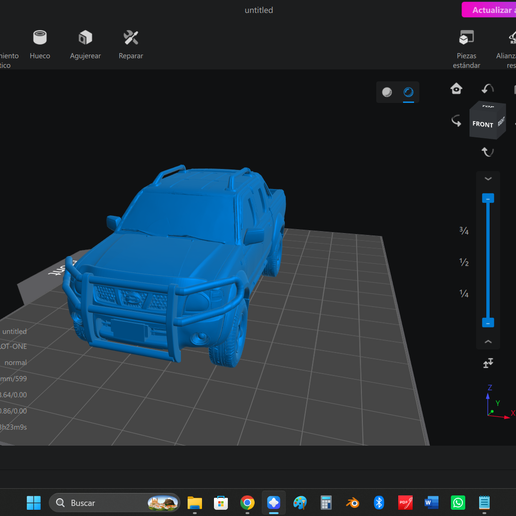Open the Paint palette app in taskbar
The width and height of the screenshot is (516, 516).
point(300,503)
